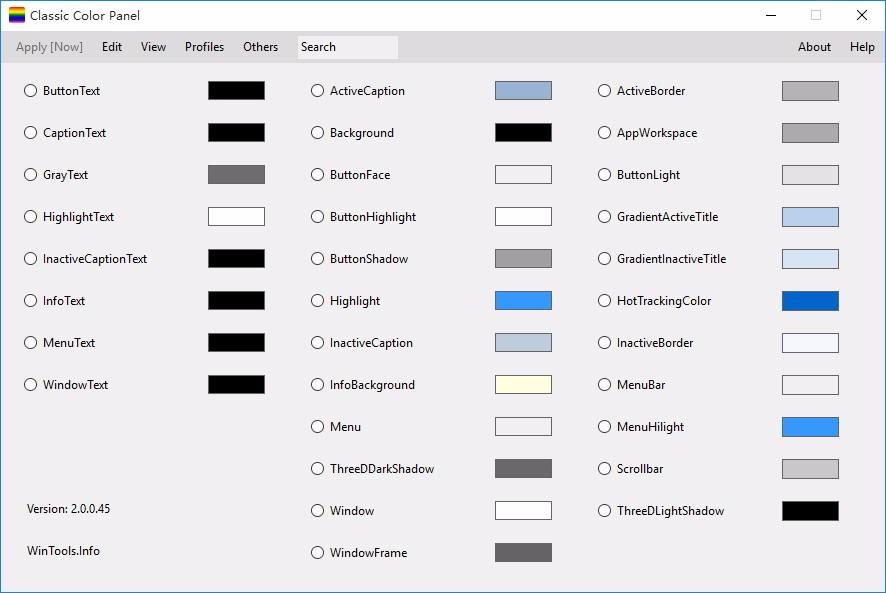Click into the Search field
The height and width of the screenshot is (593, 886).
point(348,47)
